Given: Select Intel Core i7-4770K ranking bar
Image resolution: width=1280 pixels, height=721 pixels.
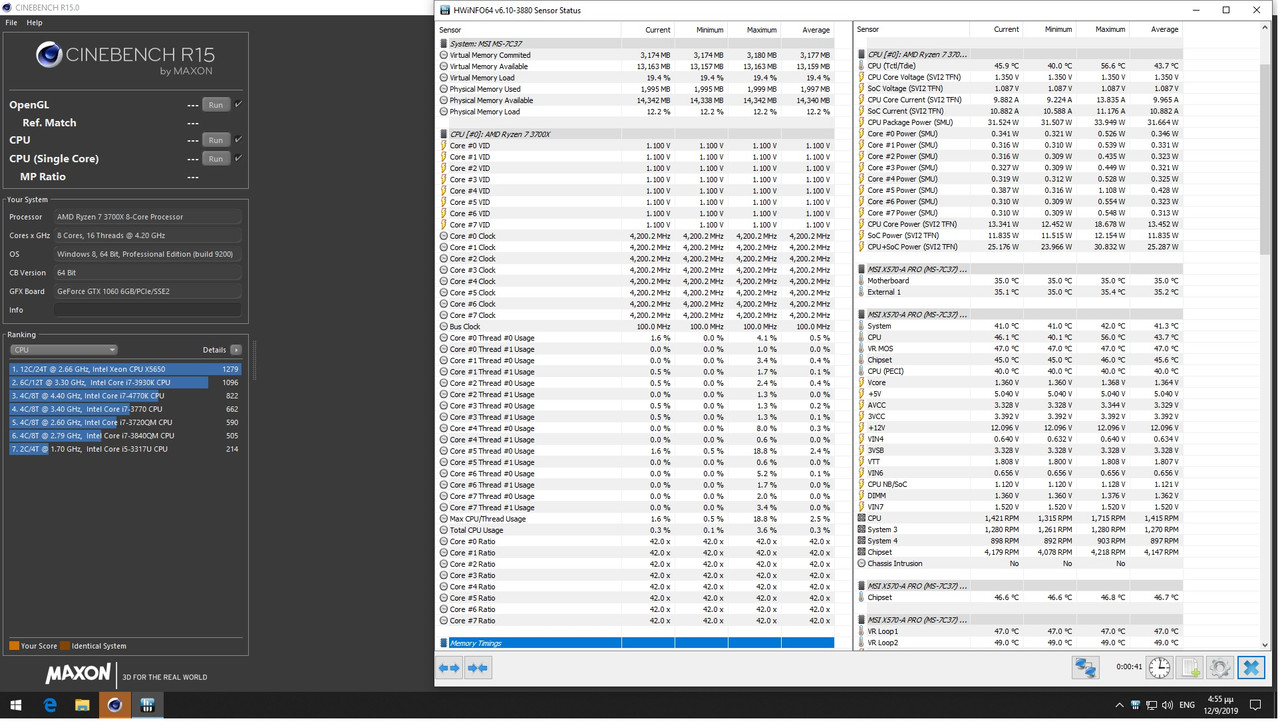Looking at the screenshot, I should pyautogui.click(x=126, y=396).
